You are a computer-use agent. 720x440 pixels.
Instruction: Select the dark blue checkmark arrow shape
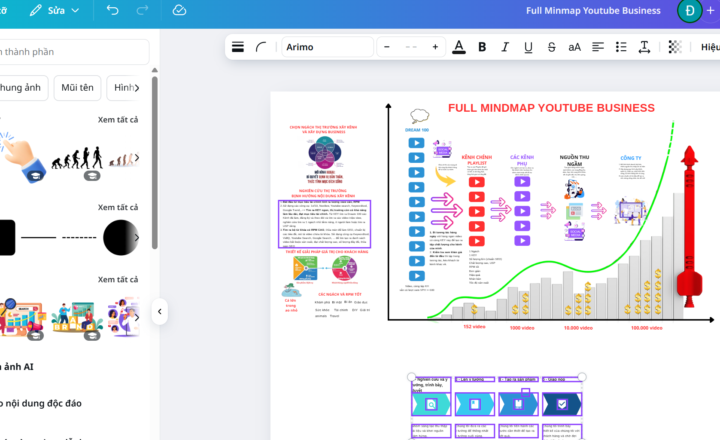pyautogui.click(x=562, y=404)
